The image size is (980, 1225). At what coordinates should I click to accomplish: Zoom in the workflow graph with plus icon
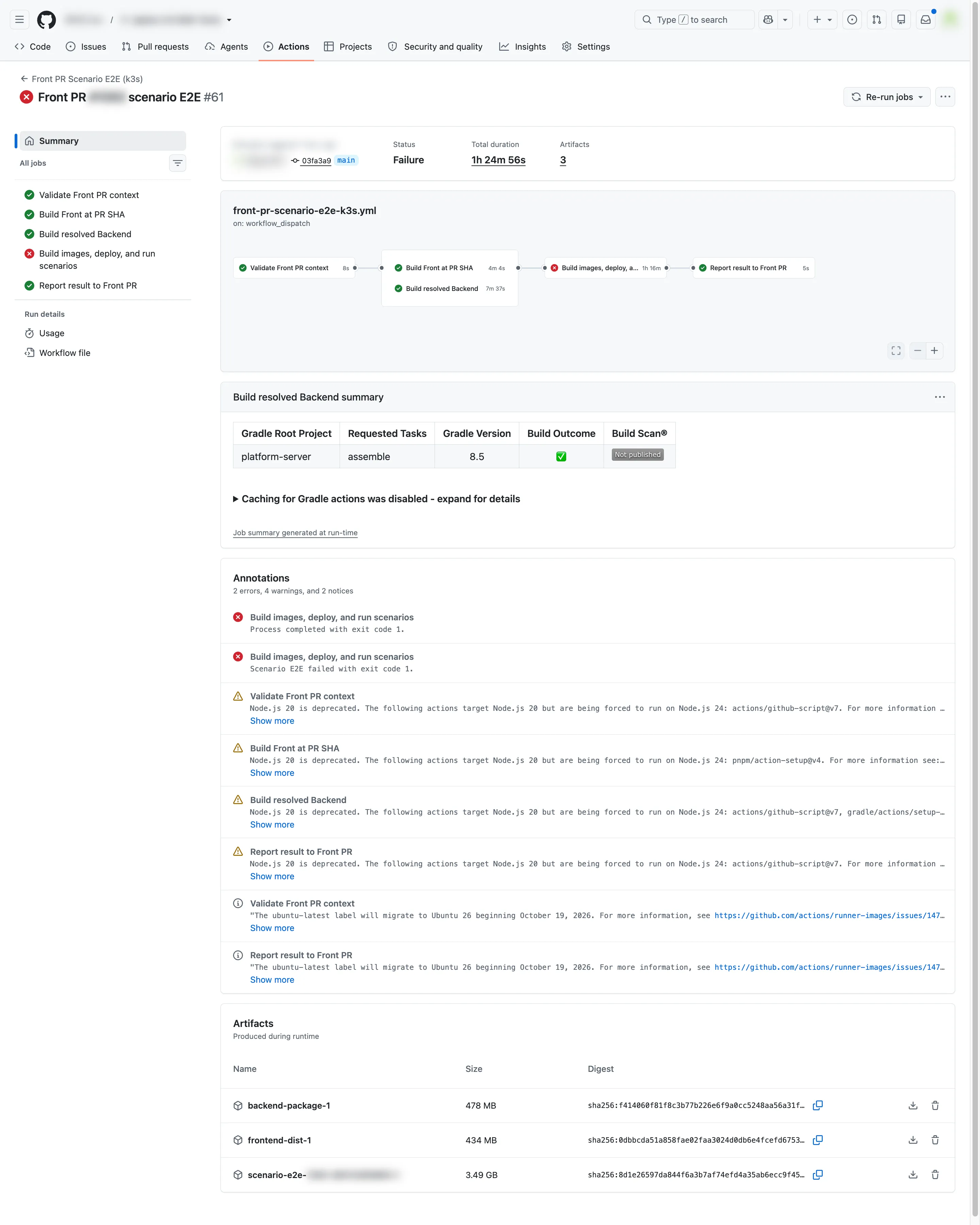(934, 350)
